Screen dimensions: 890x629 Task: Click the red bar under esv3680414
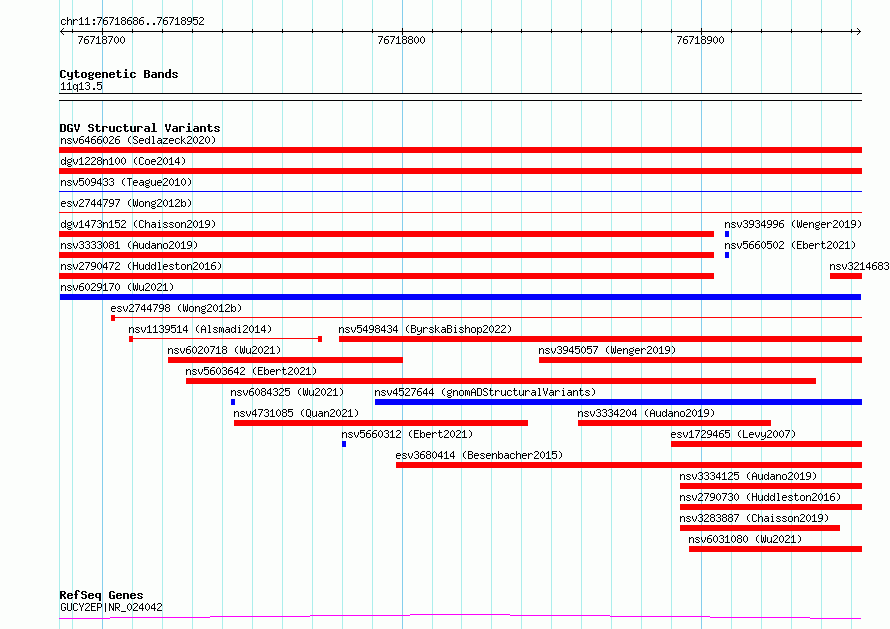click(x=629, y=465)
